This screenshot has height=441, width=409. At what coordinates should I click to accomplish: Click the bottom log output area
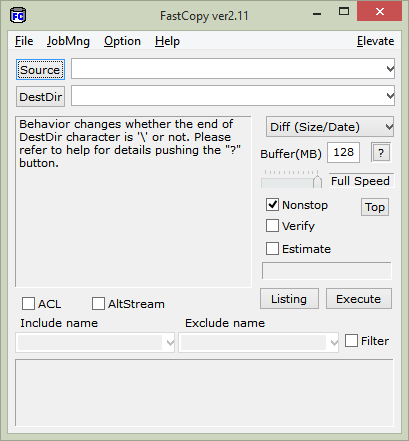pos(204,392)
